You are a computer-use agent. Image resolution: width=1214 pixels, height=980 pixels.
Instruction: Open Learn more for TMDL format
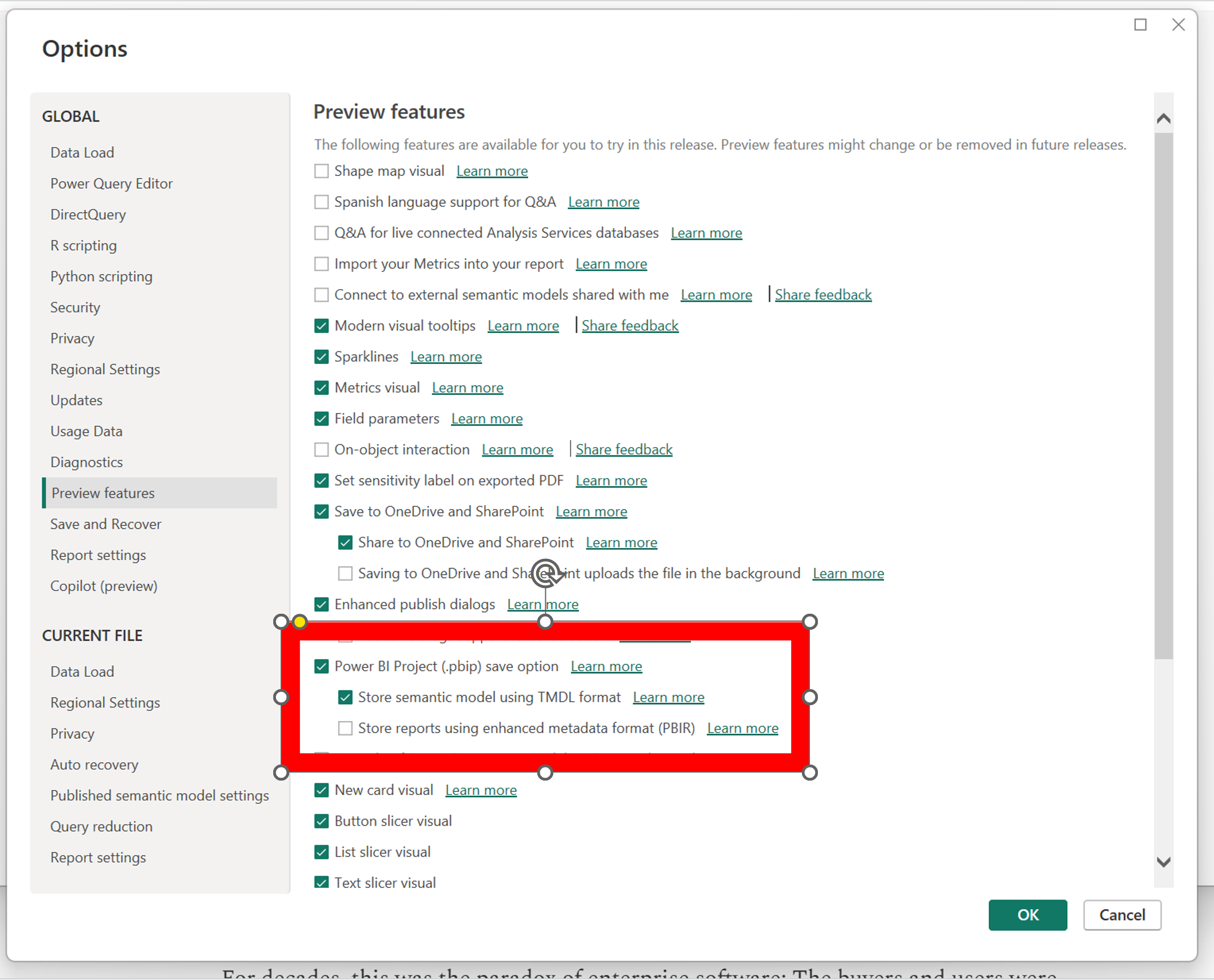668,698
